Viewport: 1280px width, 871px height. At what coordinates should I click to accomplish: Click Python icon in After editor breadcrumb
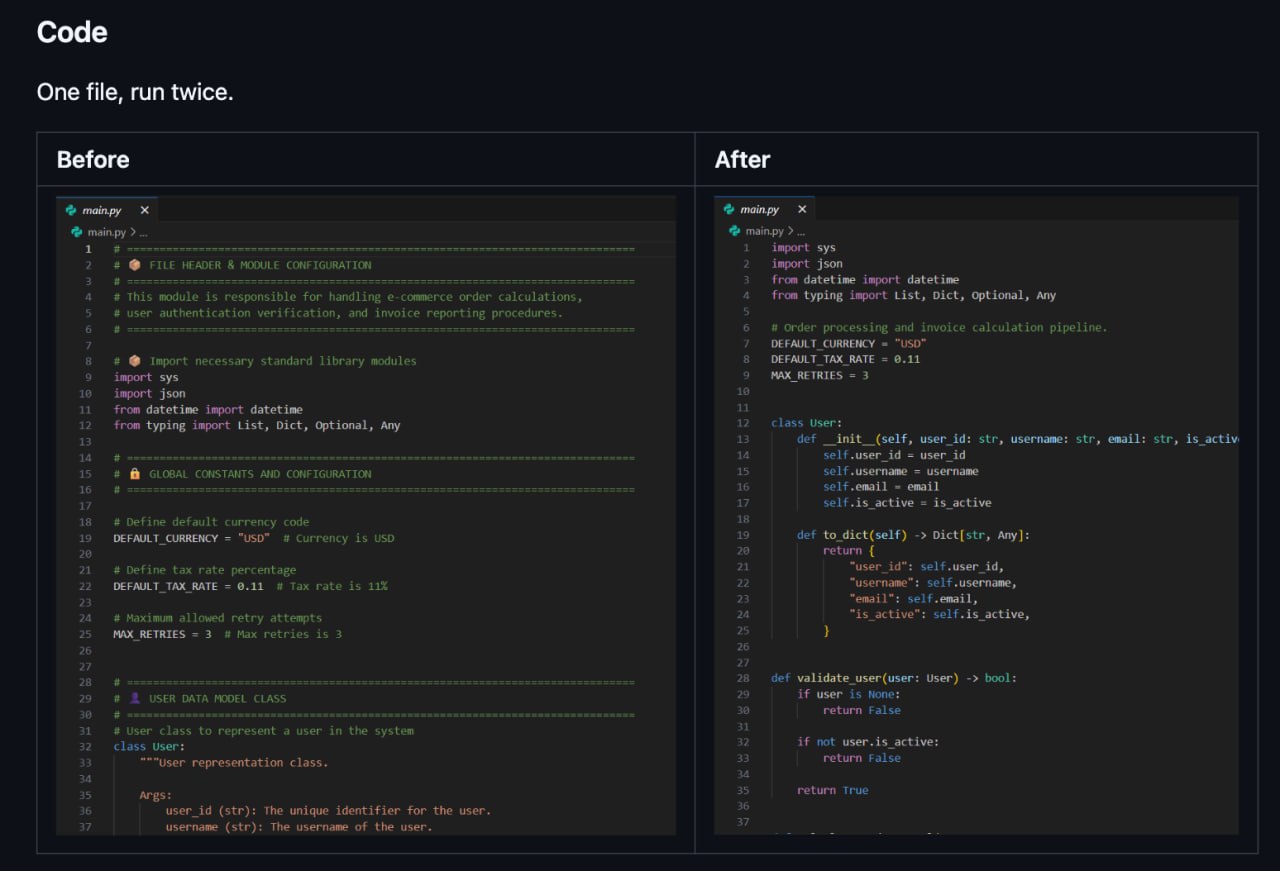[x=735, y=231]
